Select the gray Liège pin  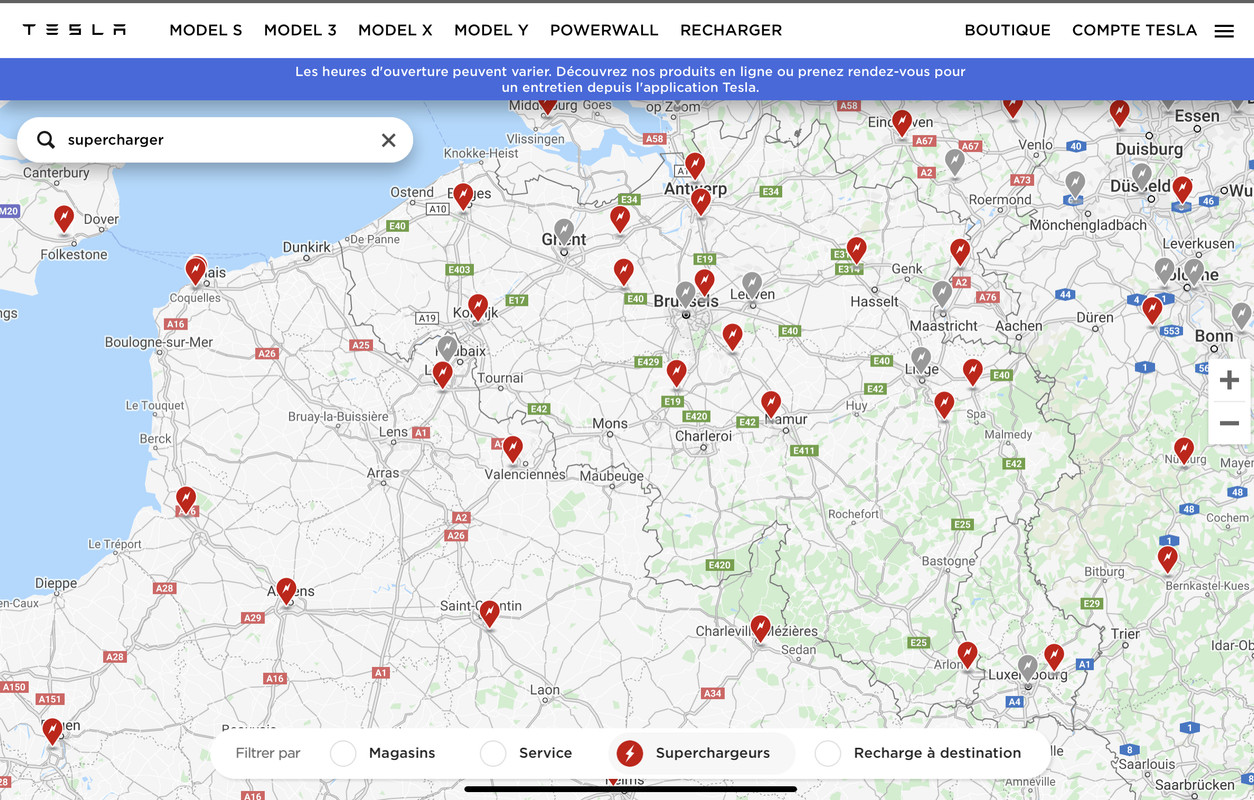(x=921, y=360)
